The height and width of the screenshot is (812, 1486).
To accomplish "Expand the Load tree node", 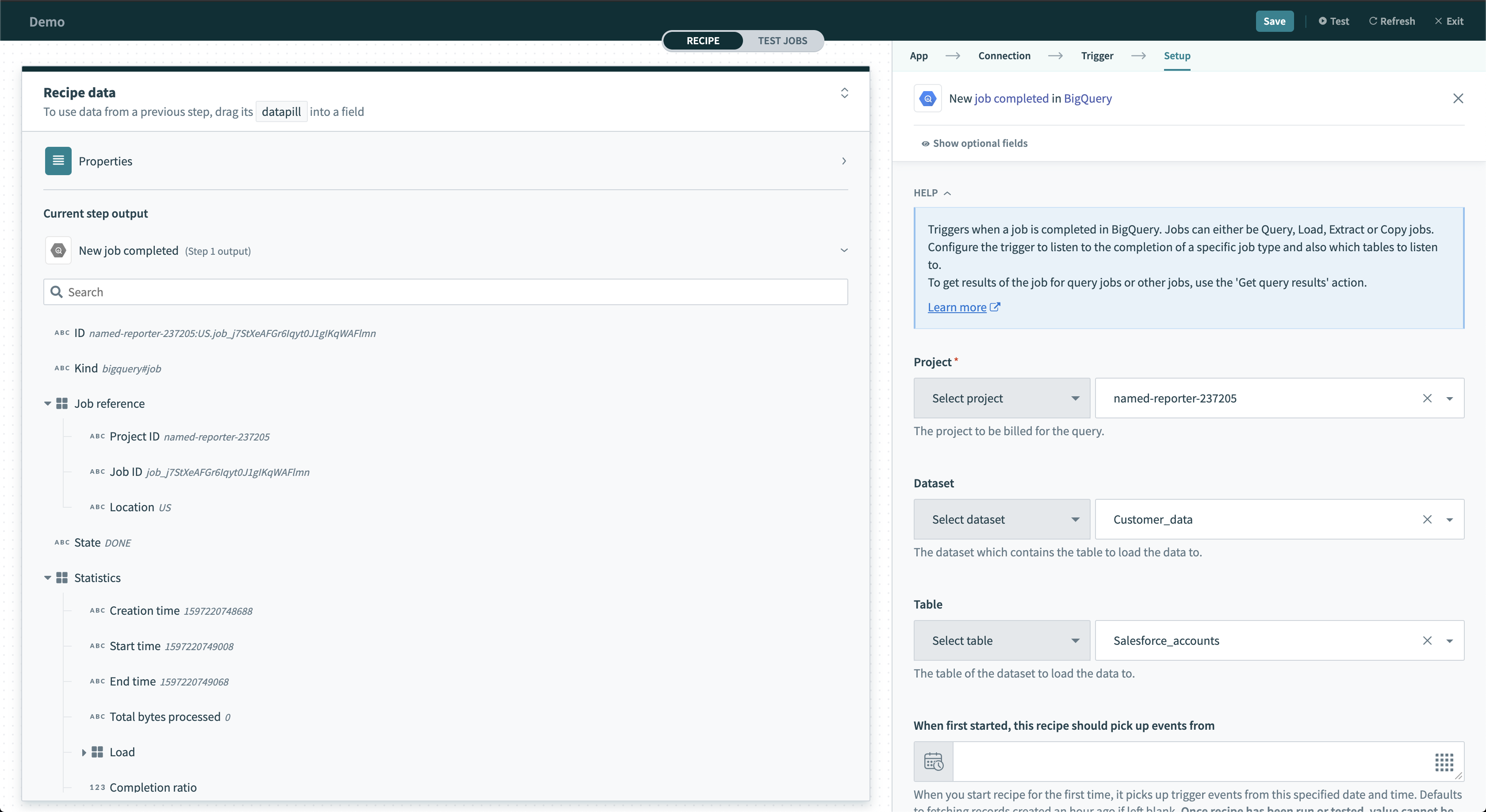I will [84, 752].
